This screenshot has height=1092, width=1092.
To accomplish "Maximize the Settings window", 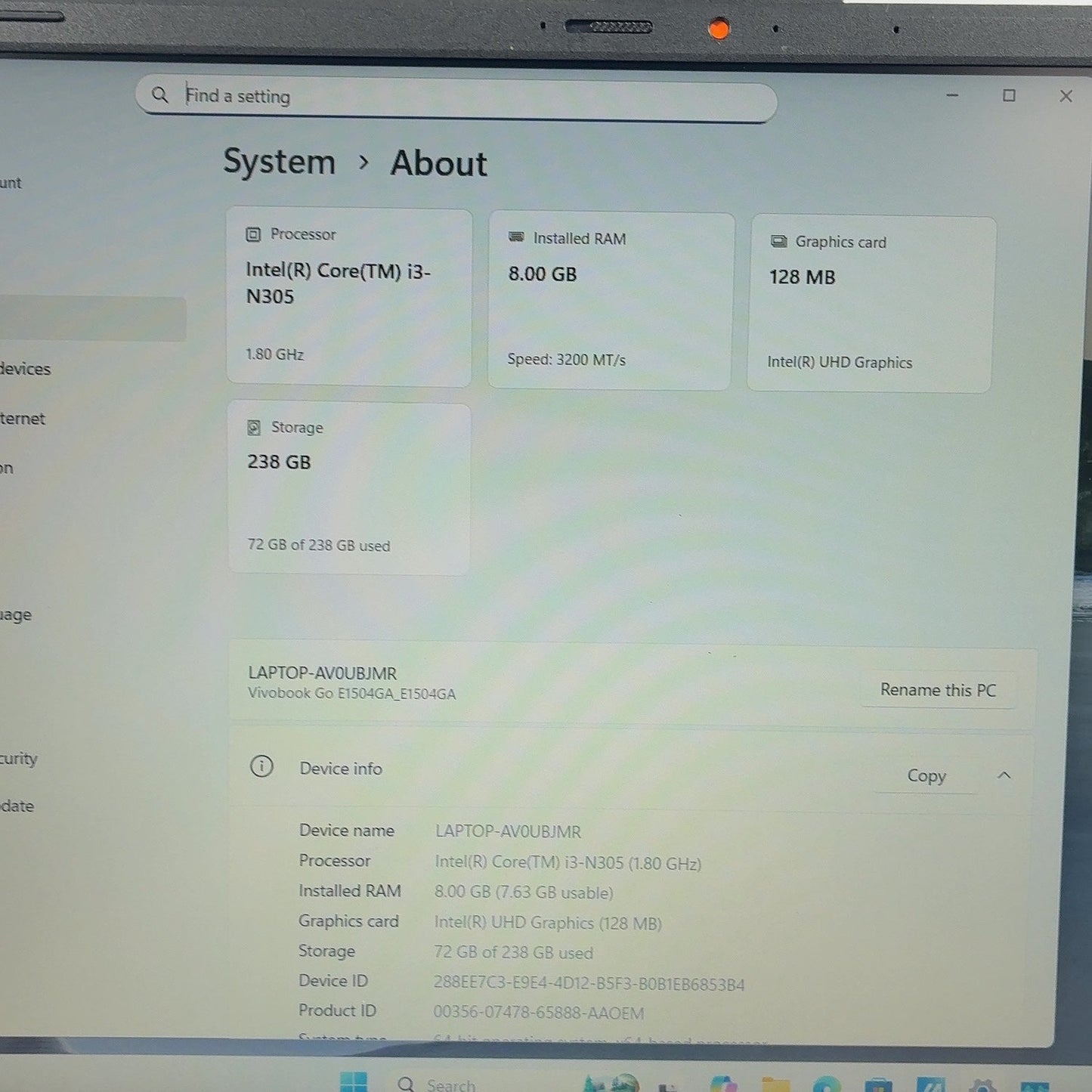I will coord(1009,95).
